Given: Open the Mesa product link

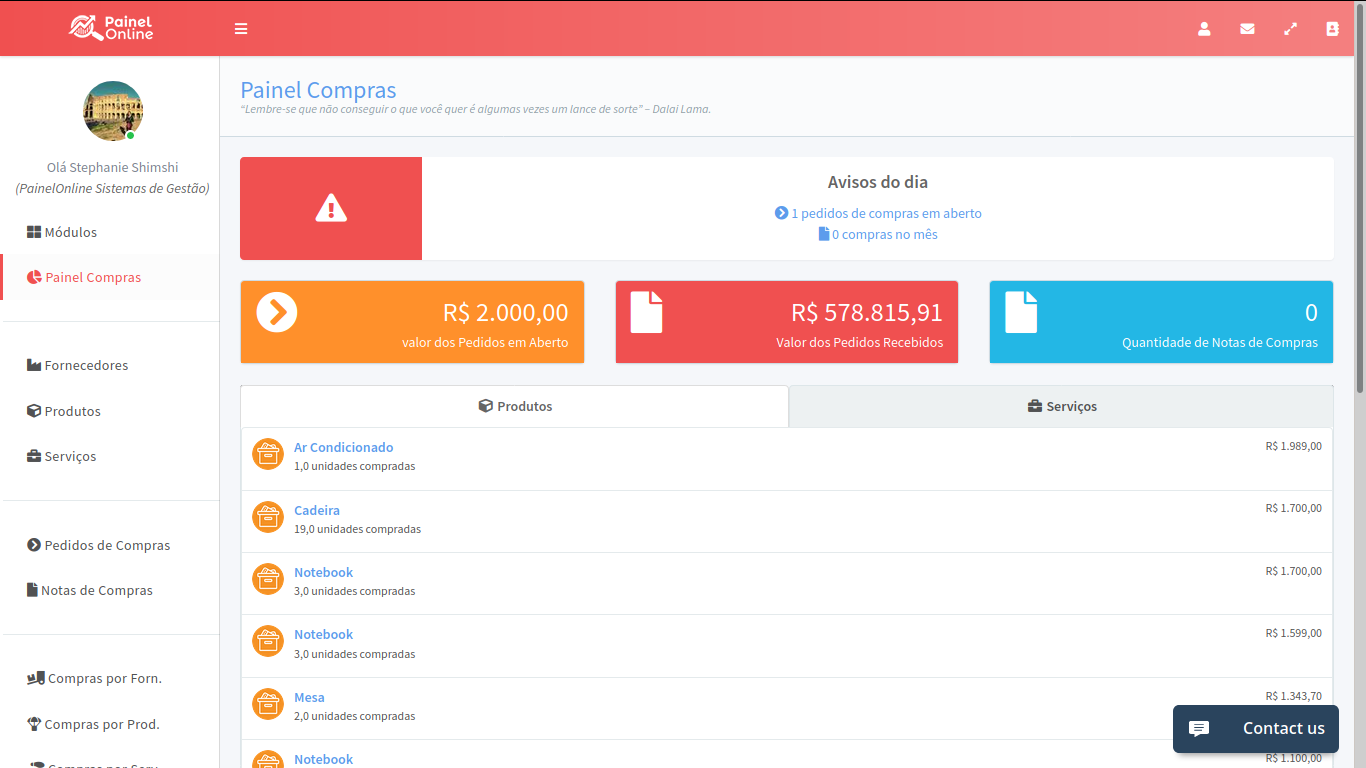Looking at the screenshot, I should click(309, 697).
